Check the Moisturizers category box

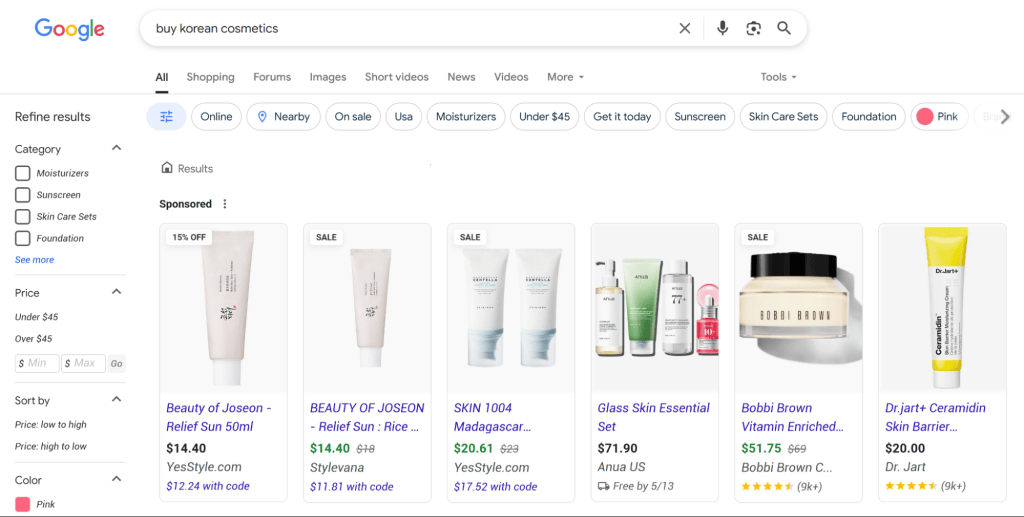pyautogui.click(x=22, y=173)
